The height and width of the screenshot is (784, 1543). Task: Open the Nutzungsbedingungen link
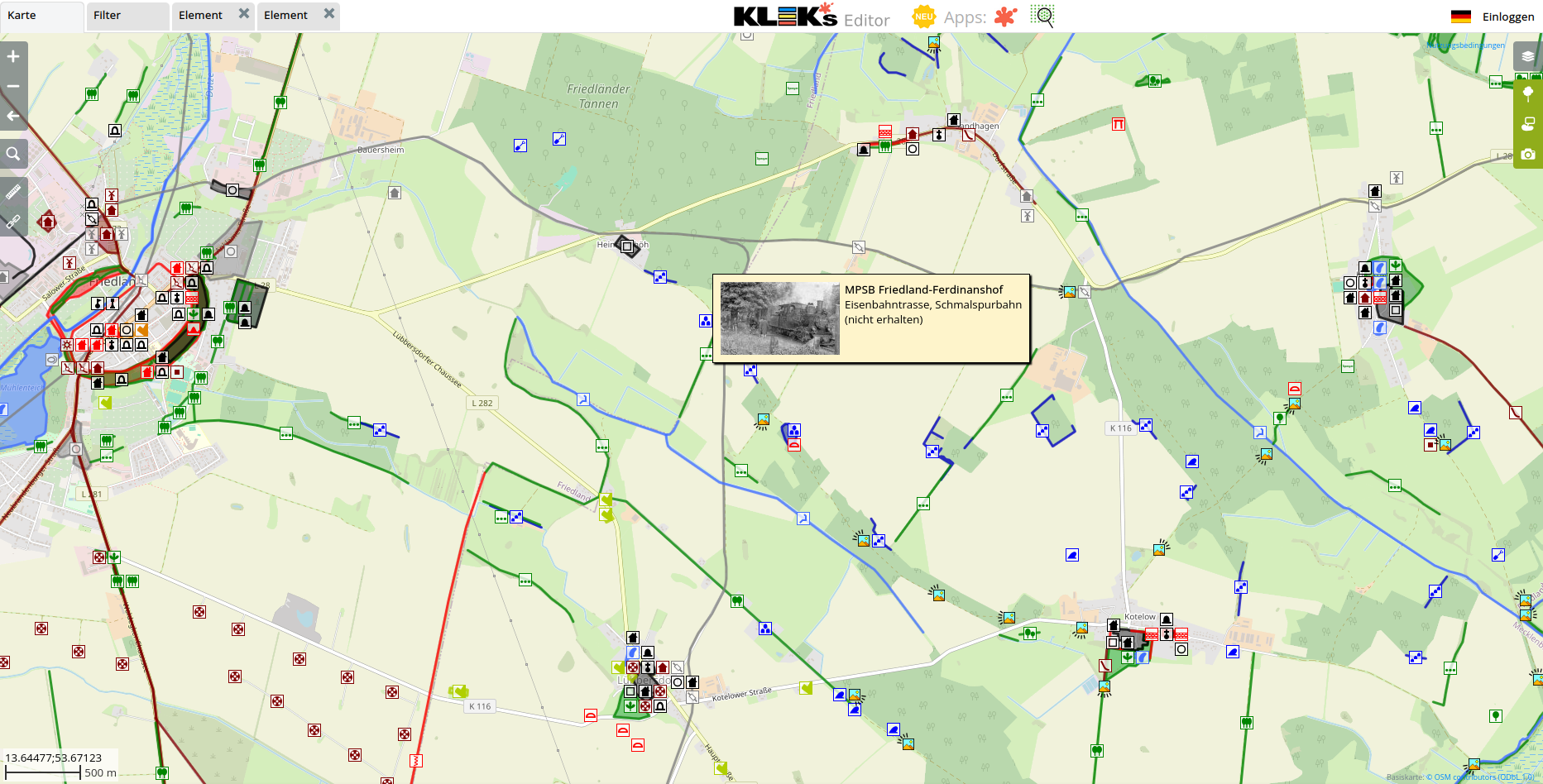coord(1468,45)
